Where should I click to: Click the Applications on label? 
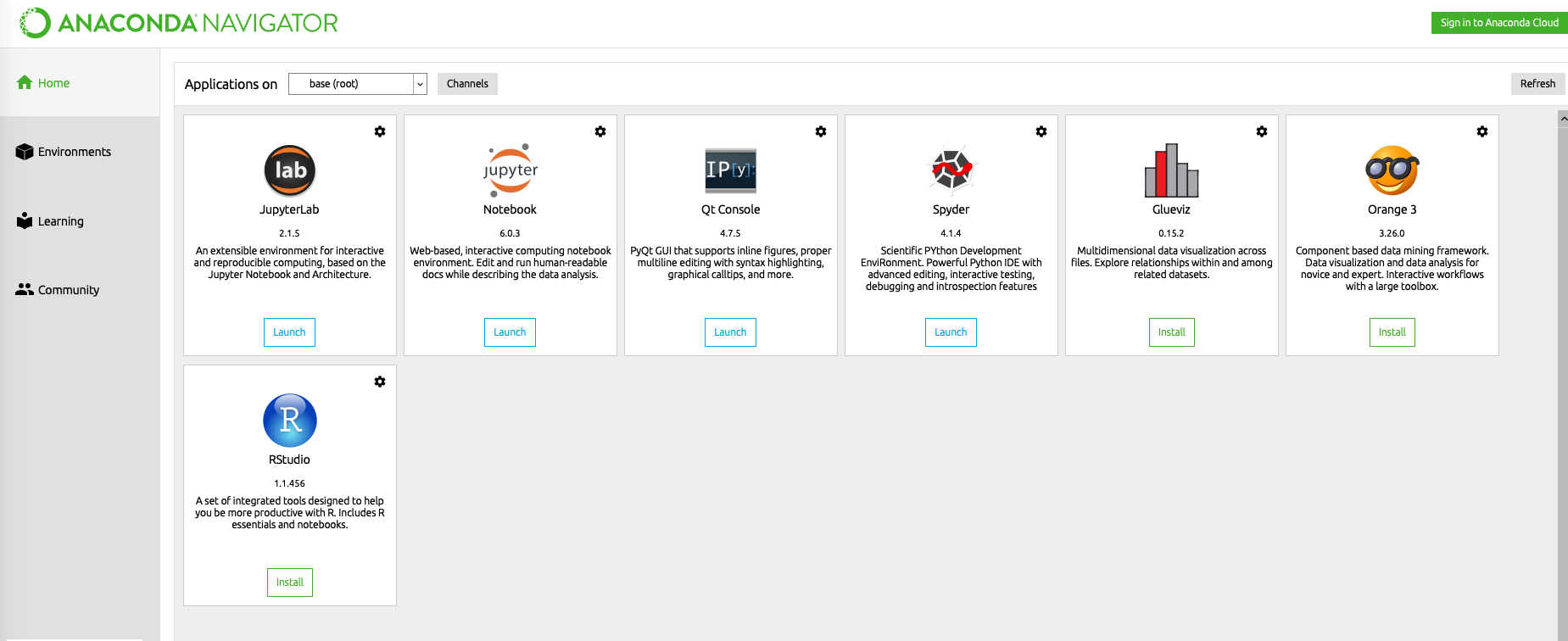pos(231,84)
